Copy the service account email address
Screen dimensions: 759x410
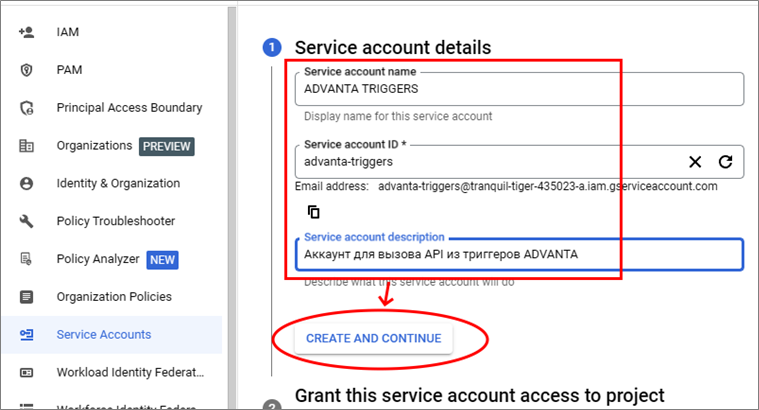(x=314, y=212)
